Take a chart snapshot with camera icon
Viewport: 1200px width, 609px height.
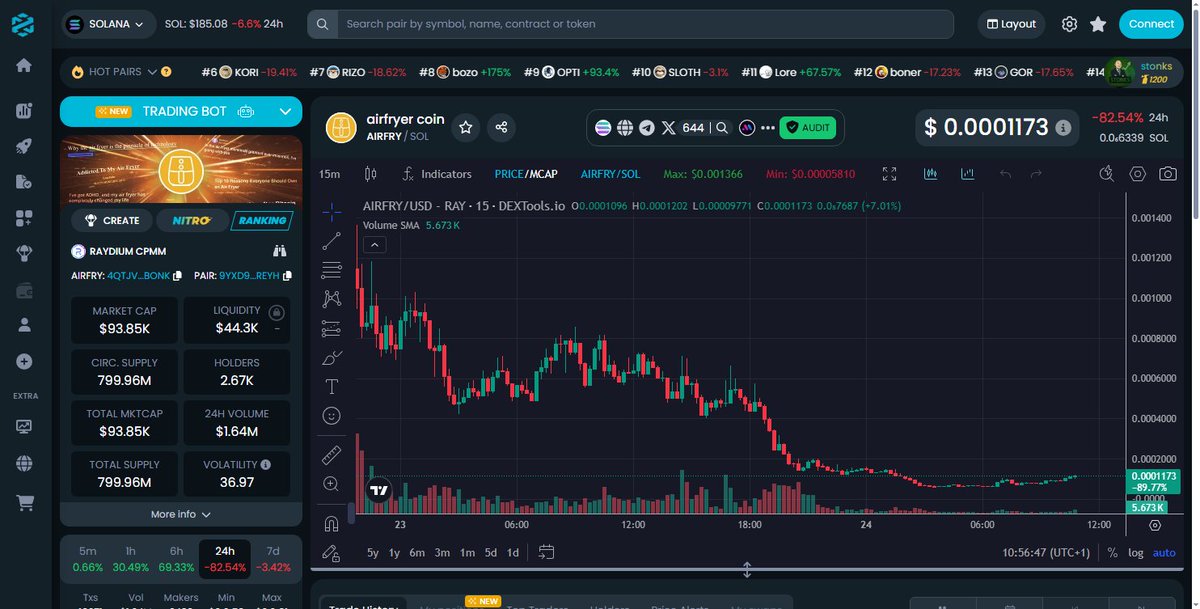point(1167,174)
